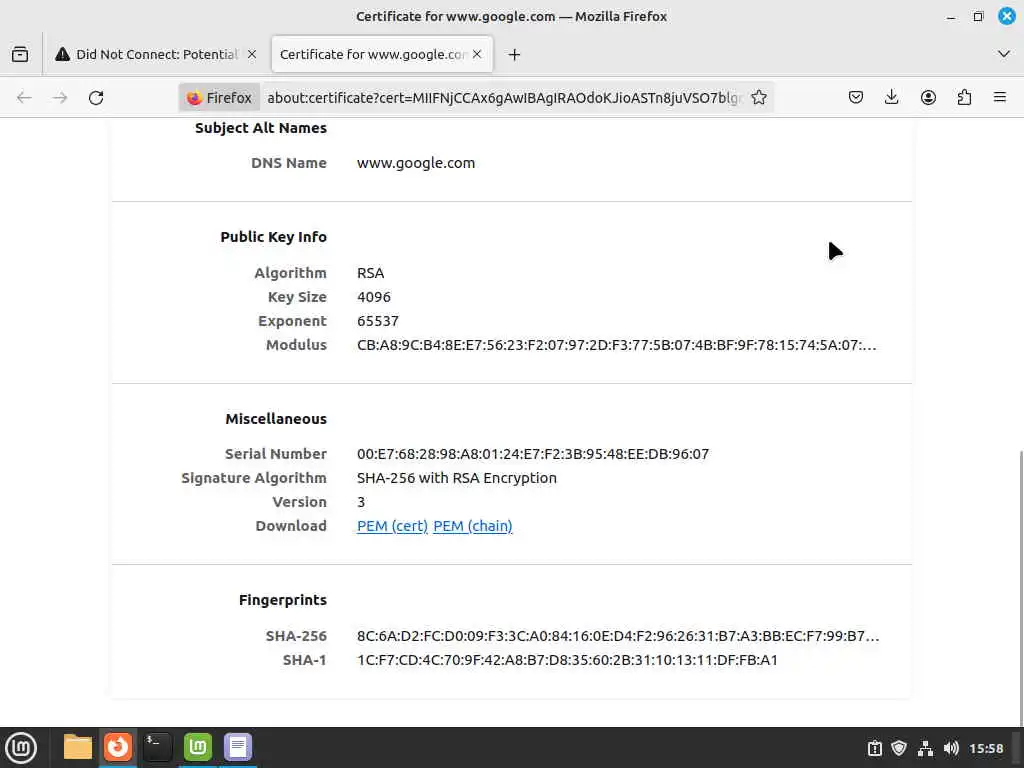
Task: Click the Exponent value 65537
Action: point(377,321)
